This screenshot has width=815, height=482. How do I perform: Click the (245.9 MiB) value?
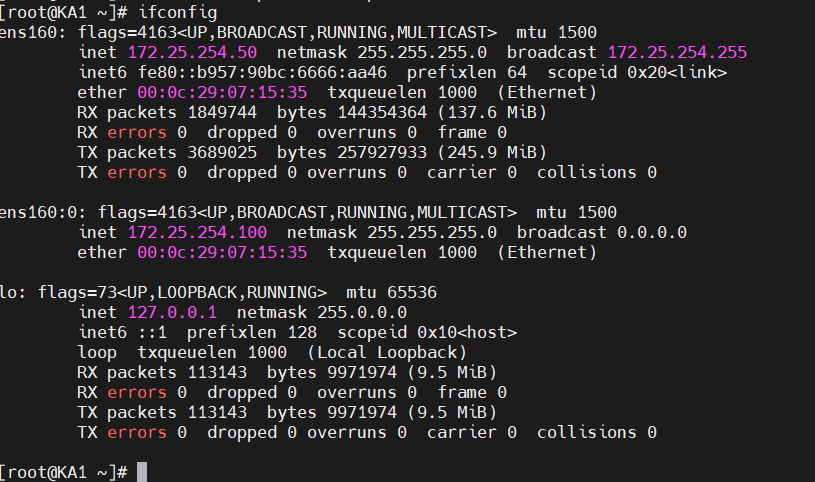(492, 152)
